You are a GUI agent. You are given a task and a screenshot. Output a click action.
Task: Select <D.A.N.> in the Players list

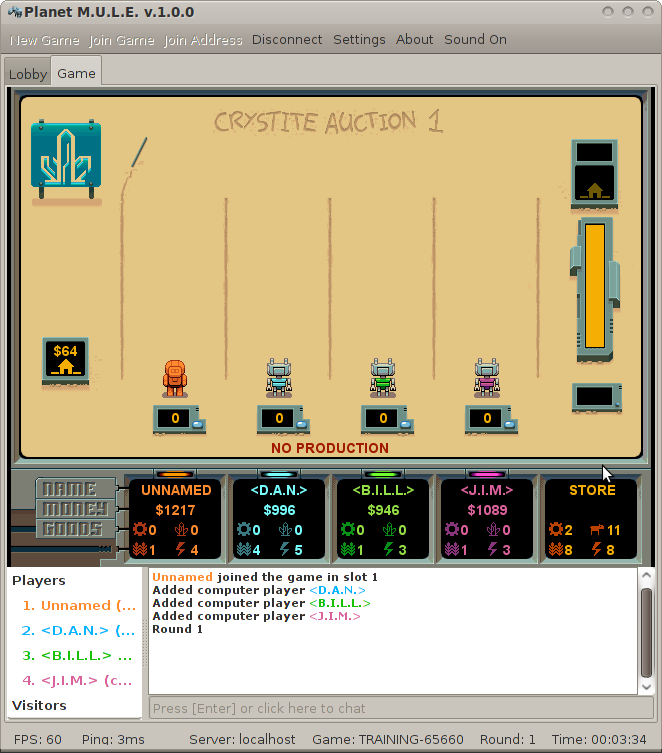point(78,631)
